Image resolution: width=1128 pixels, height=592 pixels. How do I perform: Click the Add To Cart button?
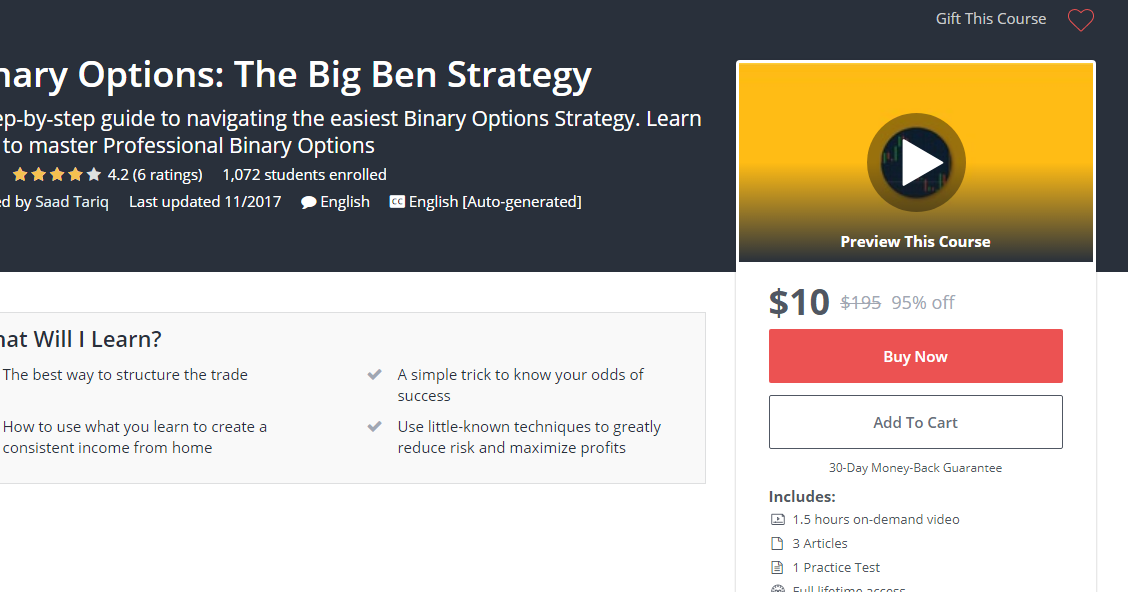click(916, 422)
